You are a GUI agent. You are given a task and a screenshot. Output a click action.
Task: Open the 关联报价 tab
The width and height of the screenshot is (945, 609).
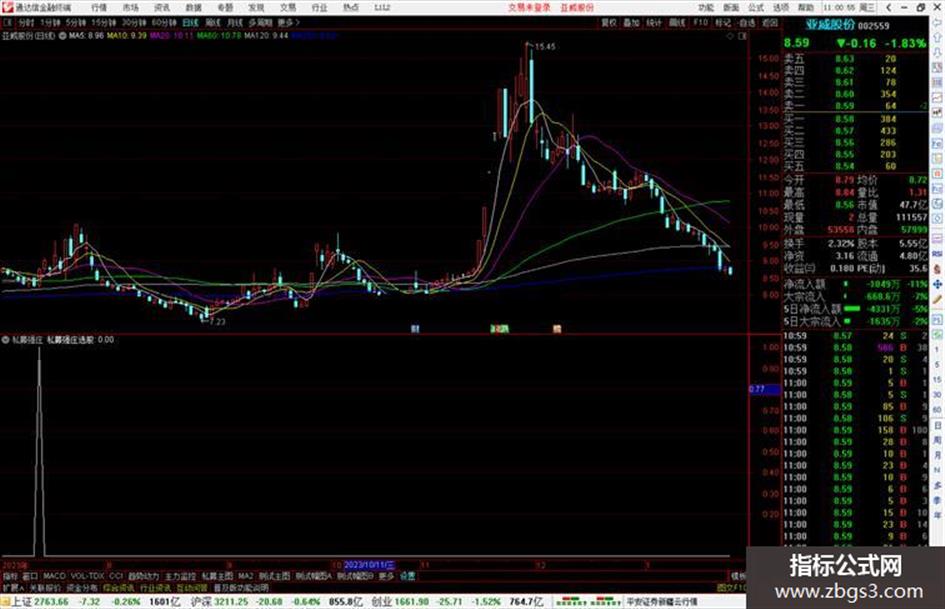pyautogui.click(x=45, y=587)
